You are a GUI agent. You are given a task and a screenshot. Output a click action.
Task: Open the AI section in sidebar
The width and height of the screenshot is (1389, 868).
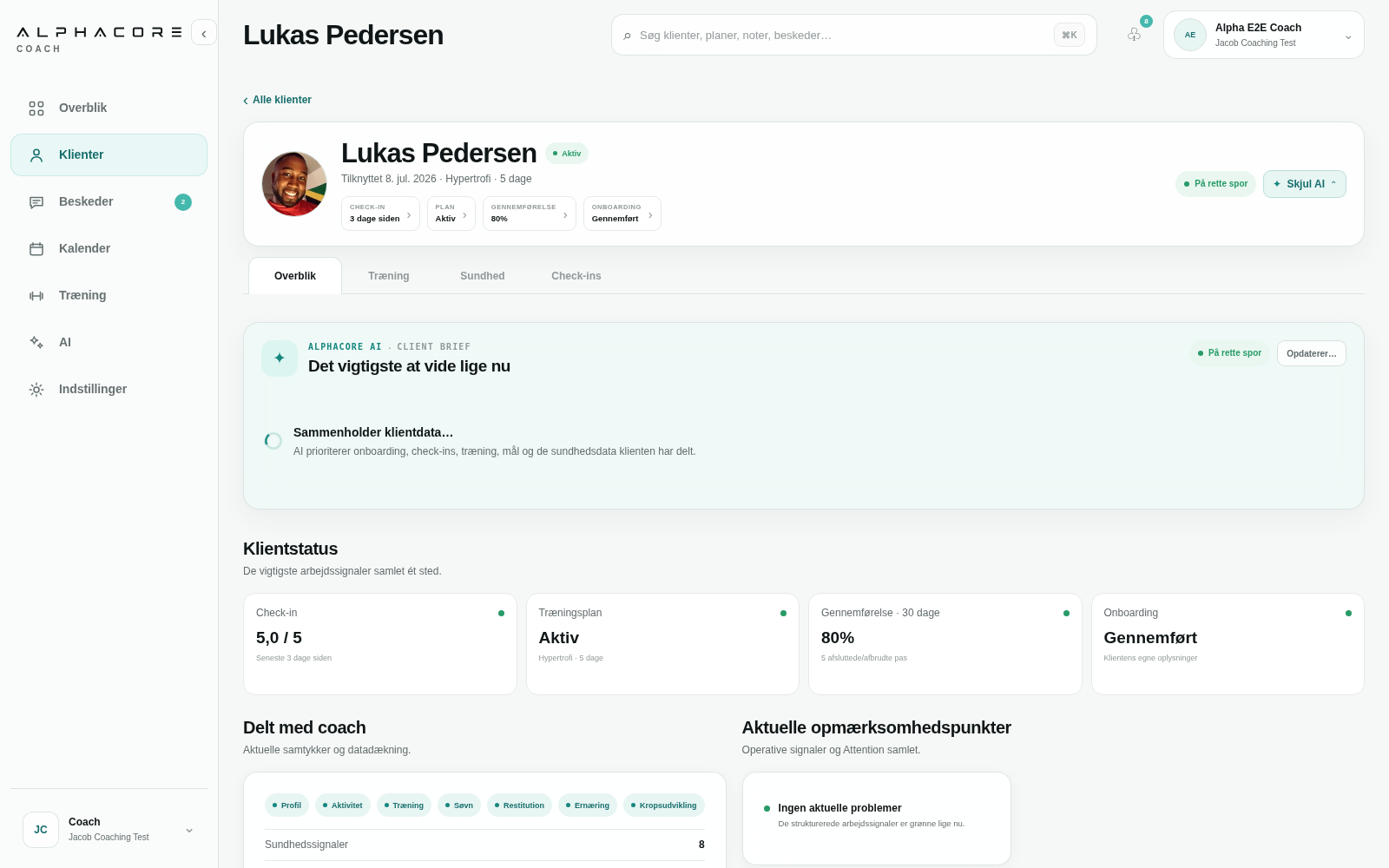(109, 342)
